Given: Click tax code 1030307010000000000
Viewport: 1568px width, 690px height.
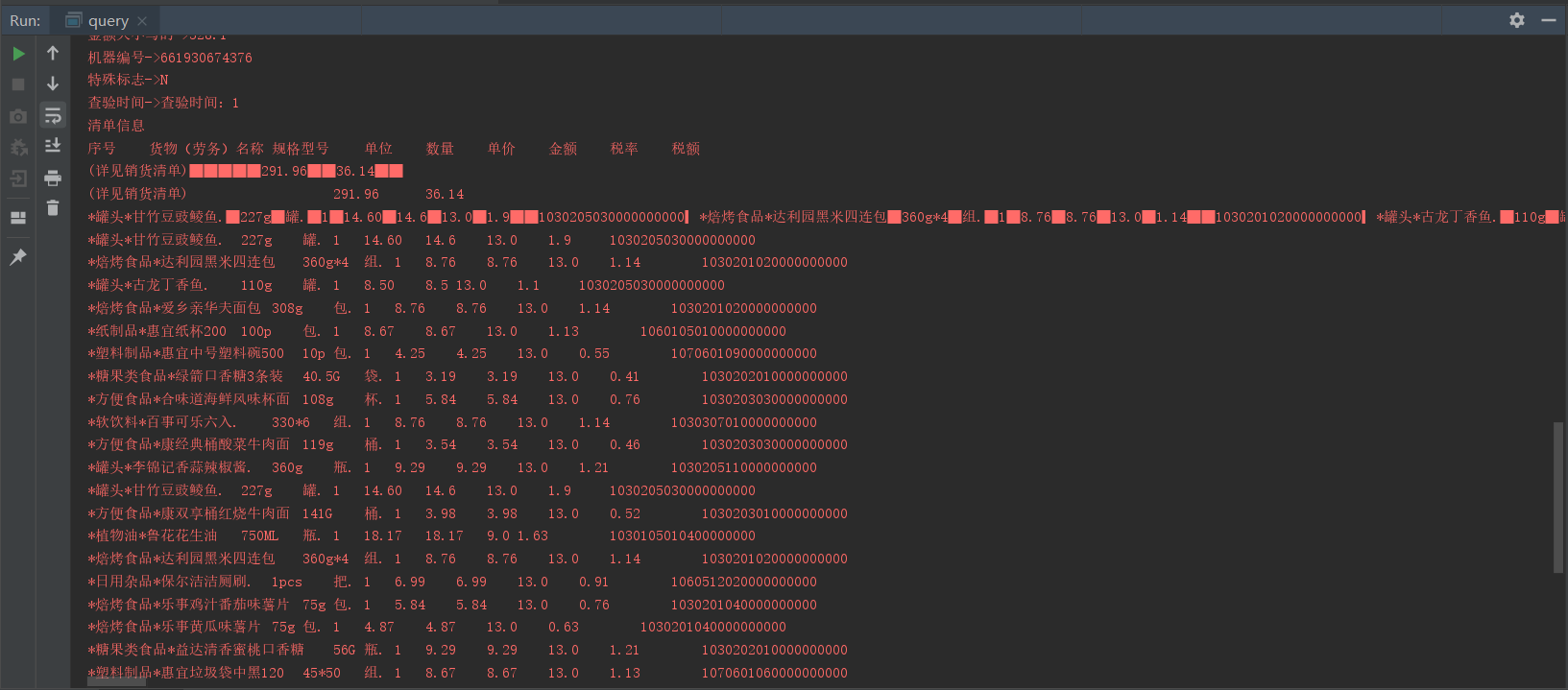Looking at the screenshot, I should [744, 422].
